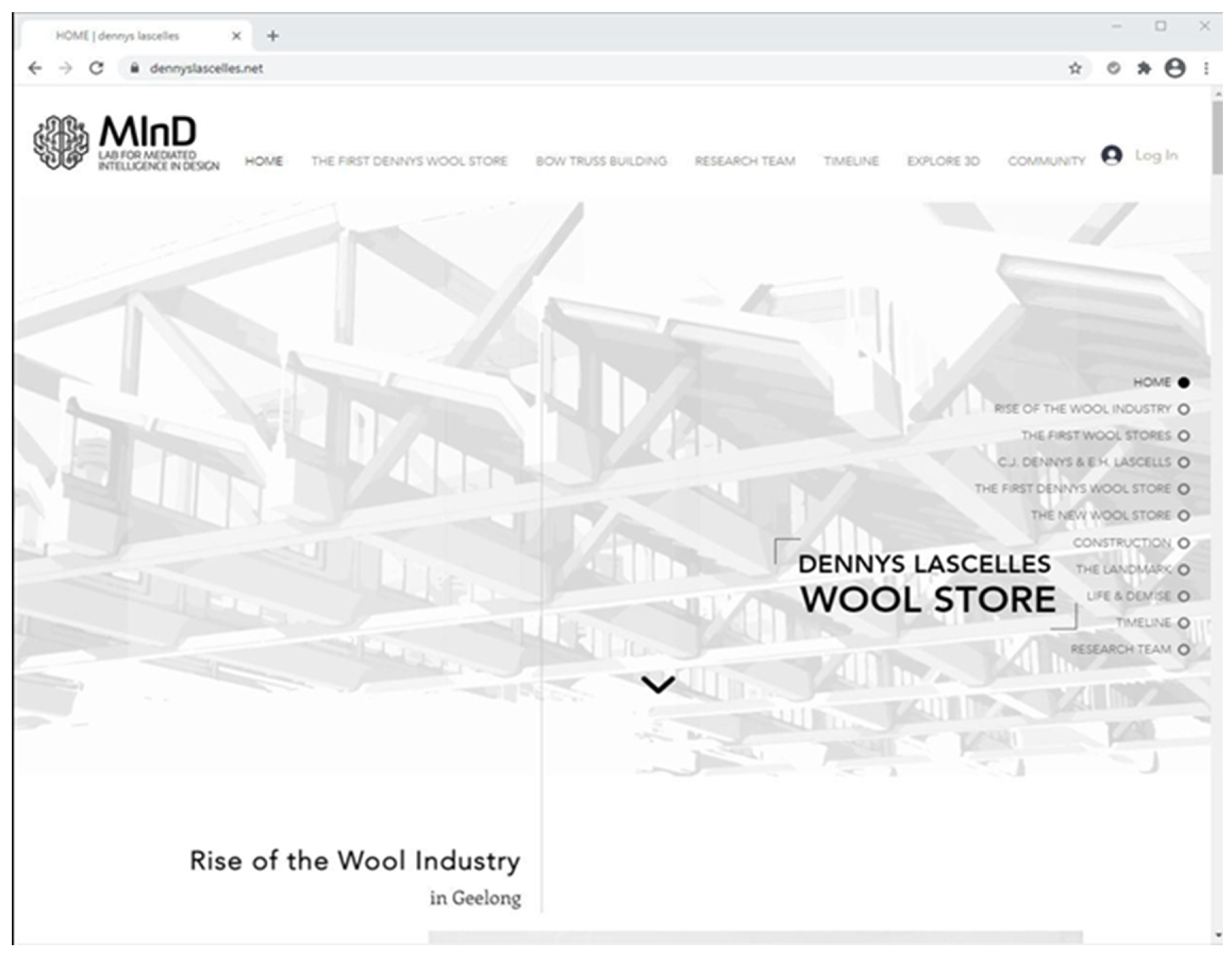Open Explore 3D menu item
Viewport: 1232px width, 956px height.
(x=943, y=161)
